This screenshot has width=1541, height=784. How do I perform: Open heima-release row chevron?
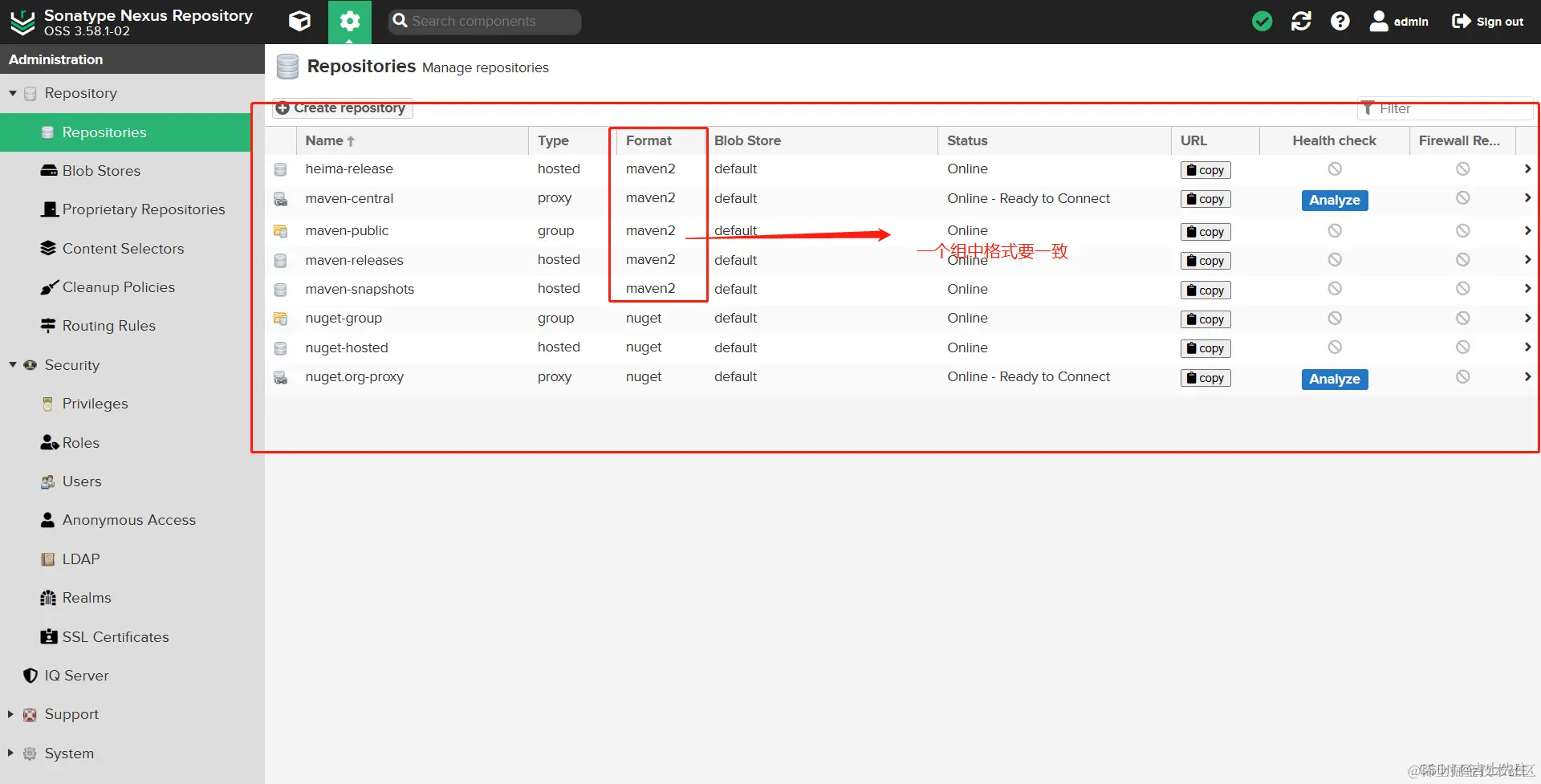(1527, 169)
